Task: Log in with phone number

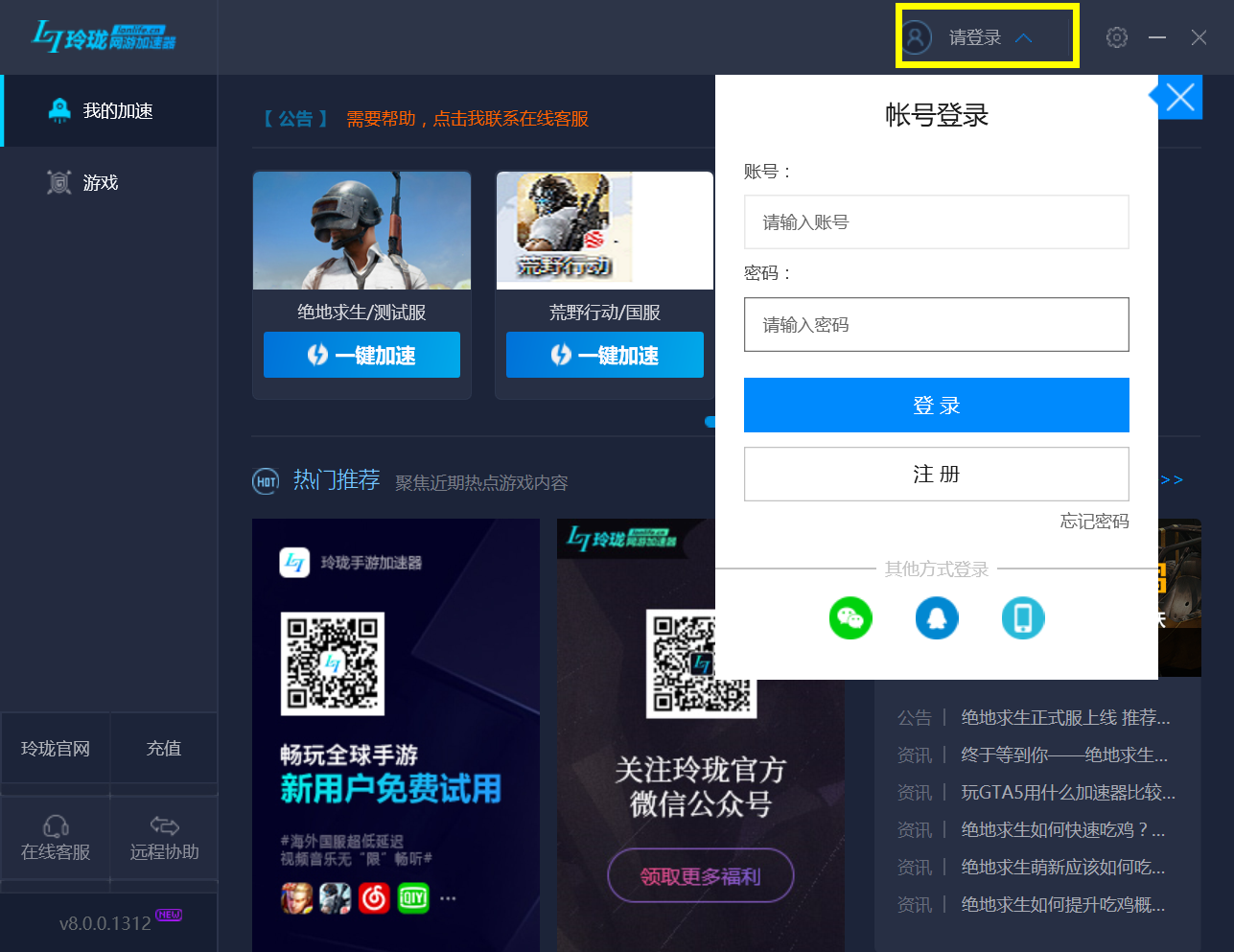Action: tap(1023, 618)
